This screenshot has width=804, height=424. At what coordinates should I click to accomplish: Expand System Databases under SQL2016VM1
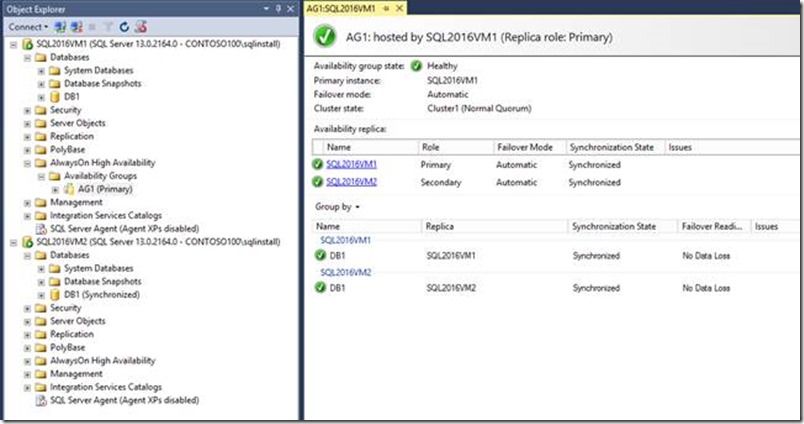[x=42, y=71]
